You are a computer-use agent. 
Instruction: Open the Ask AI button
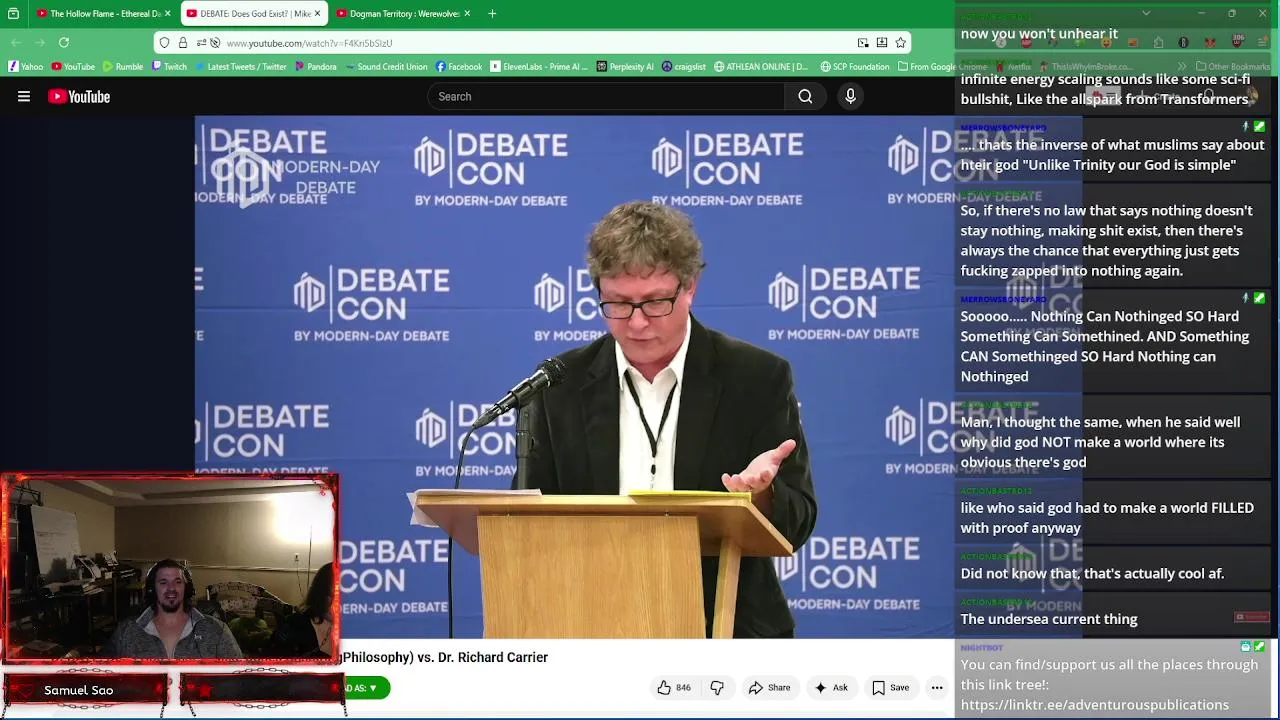coord(831,688)
